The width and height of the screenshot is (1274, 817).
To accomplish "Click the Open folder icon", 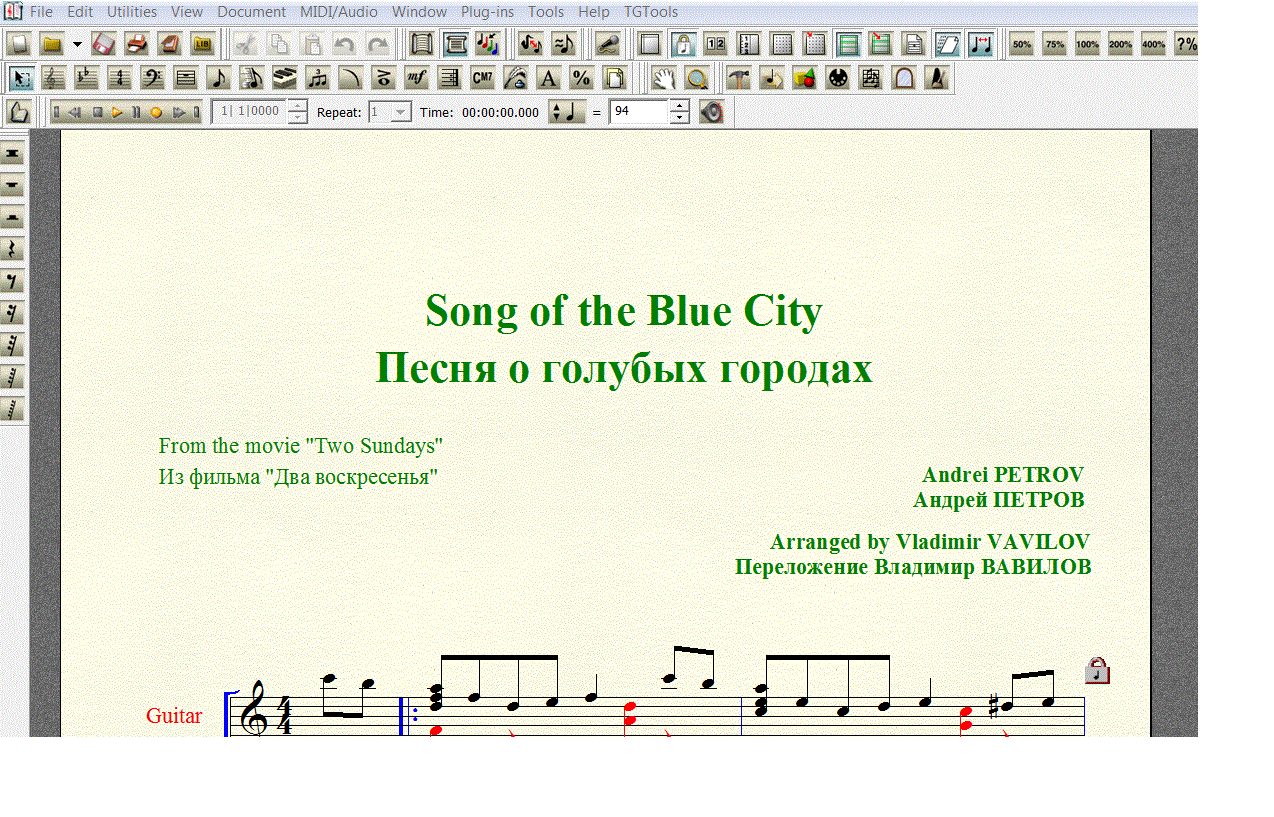I will [52, 44].
